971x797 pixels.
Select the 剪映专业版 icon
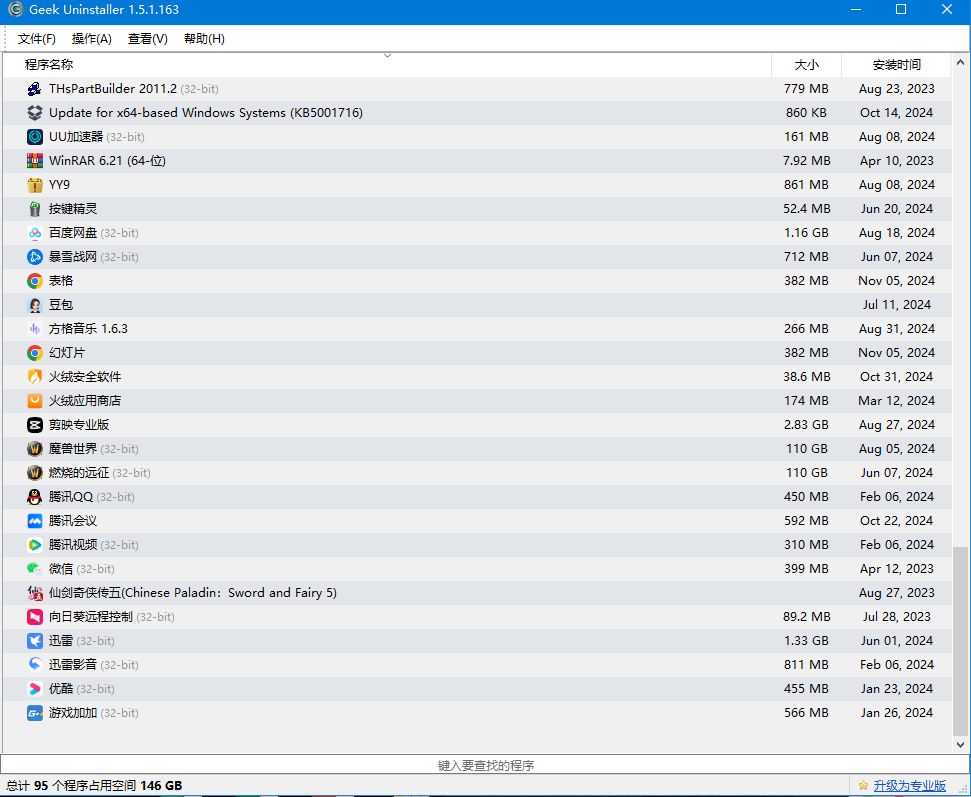pyautogui.click(x=35, y=425)
